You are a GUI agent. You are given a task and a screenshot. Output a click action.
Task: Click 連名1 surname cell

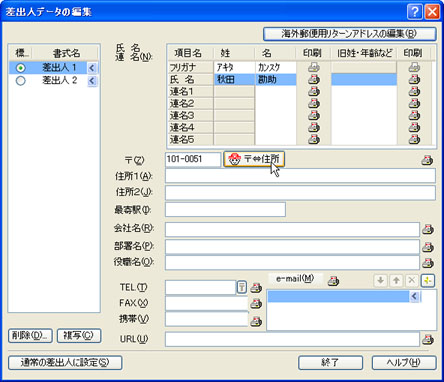point(234,92)
